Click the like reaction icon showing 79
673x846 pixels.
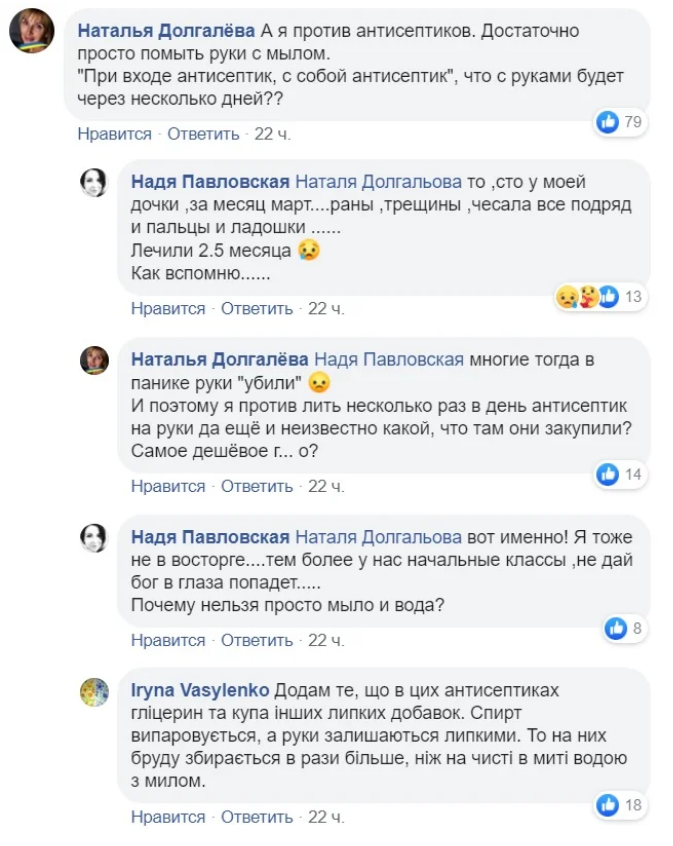click(607, 122)
